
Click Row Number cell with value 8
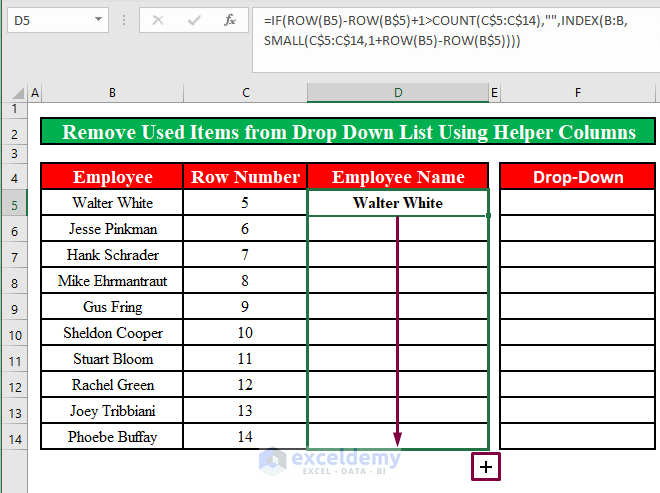(x=245, y=281)
